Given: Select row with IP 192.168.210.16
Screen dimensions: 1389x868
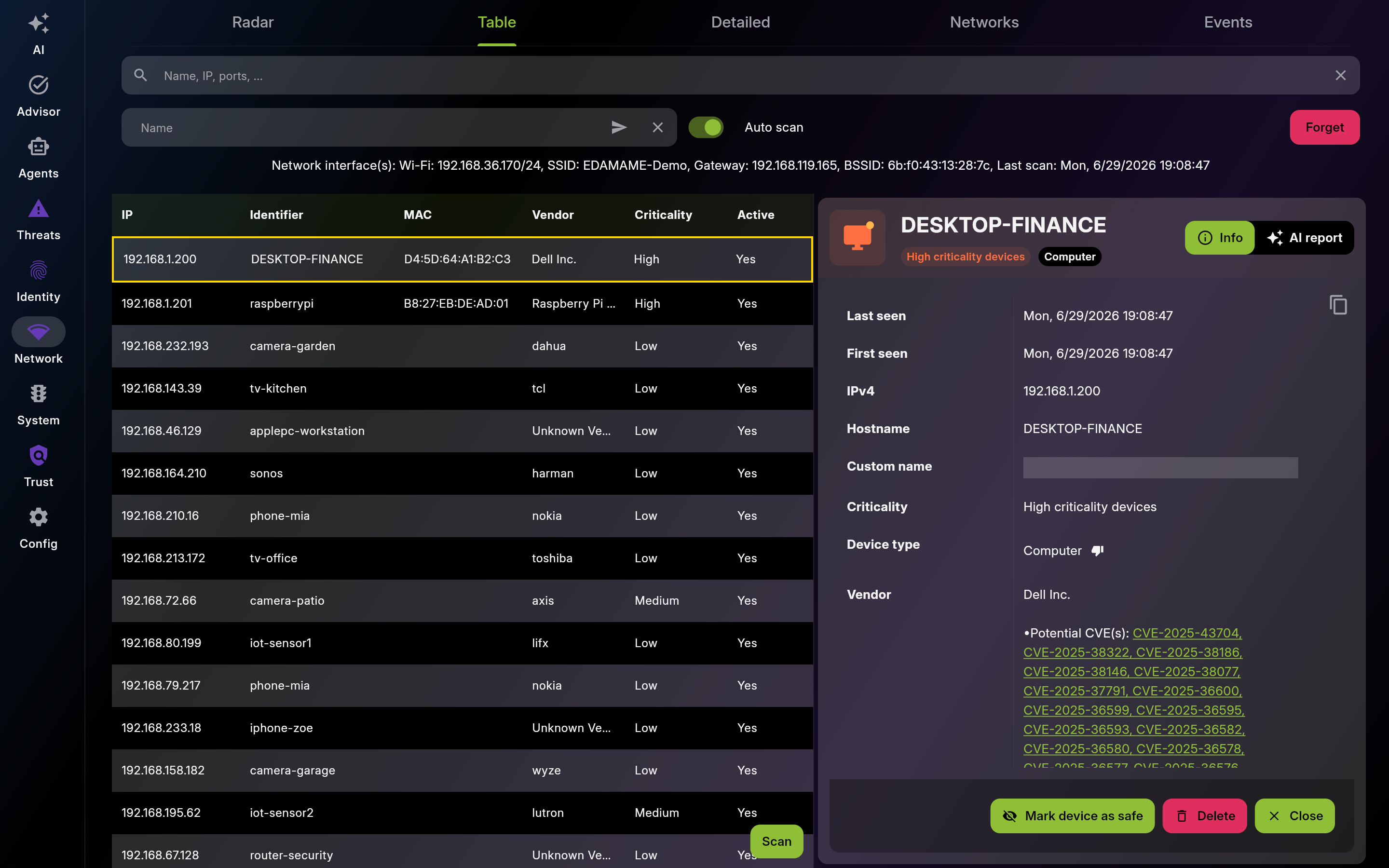Looking at the screenshot, I should click(462, 516).
